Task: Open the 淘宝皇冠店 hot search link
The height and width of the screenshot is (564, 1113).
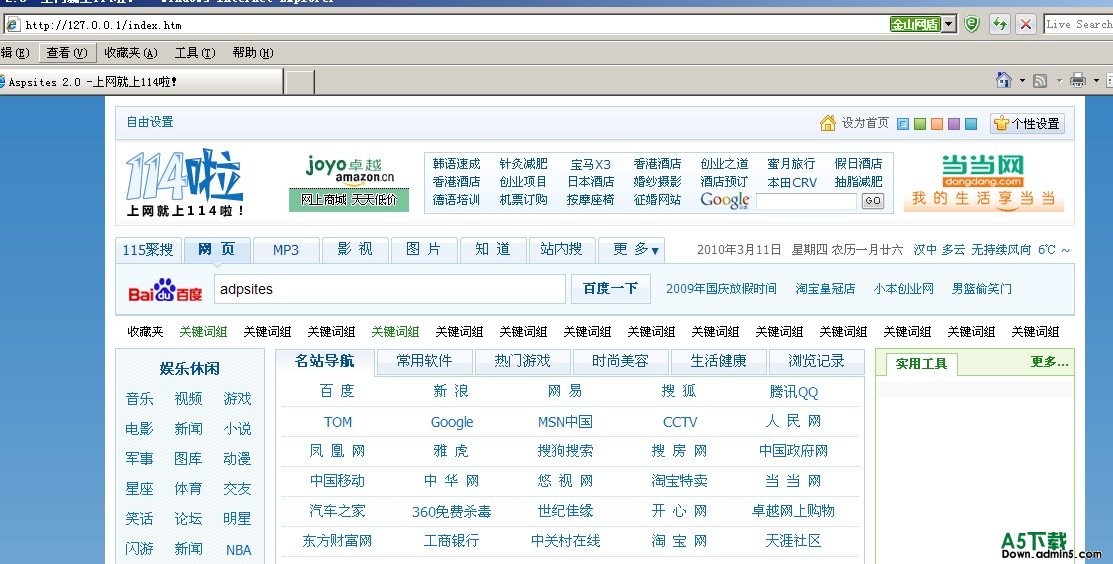Action: pyautogui.click(x=825, y=289)
